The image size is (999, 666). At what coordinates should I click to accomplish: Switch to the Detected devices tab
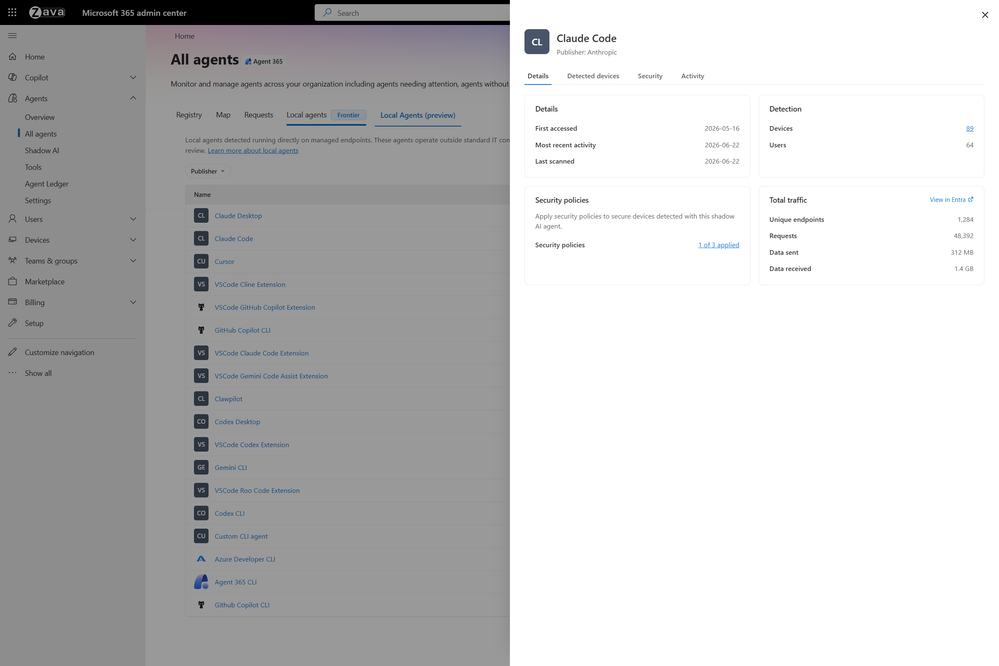pyautogui.click(x=593, y=76)
